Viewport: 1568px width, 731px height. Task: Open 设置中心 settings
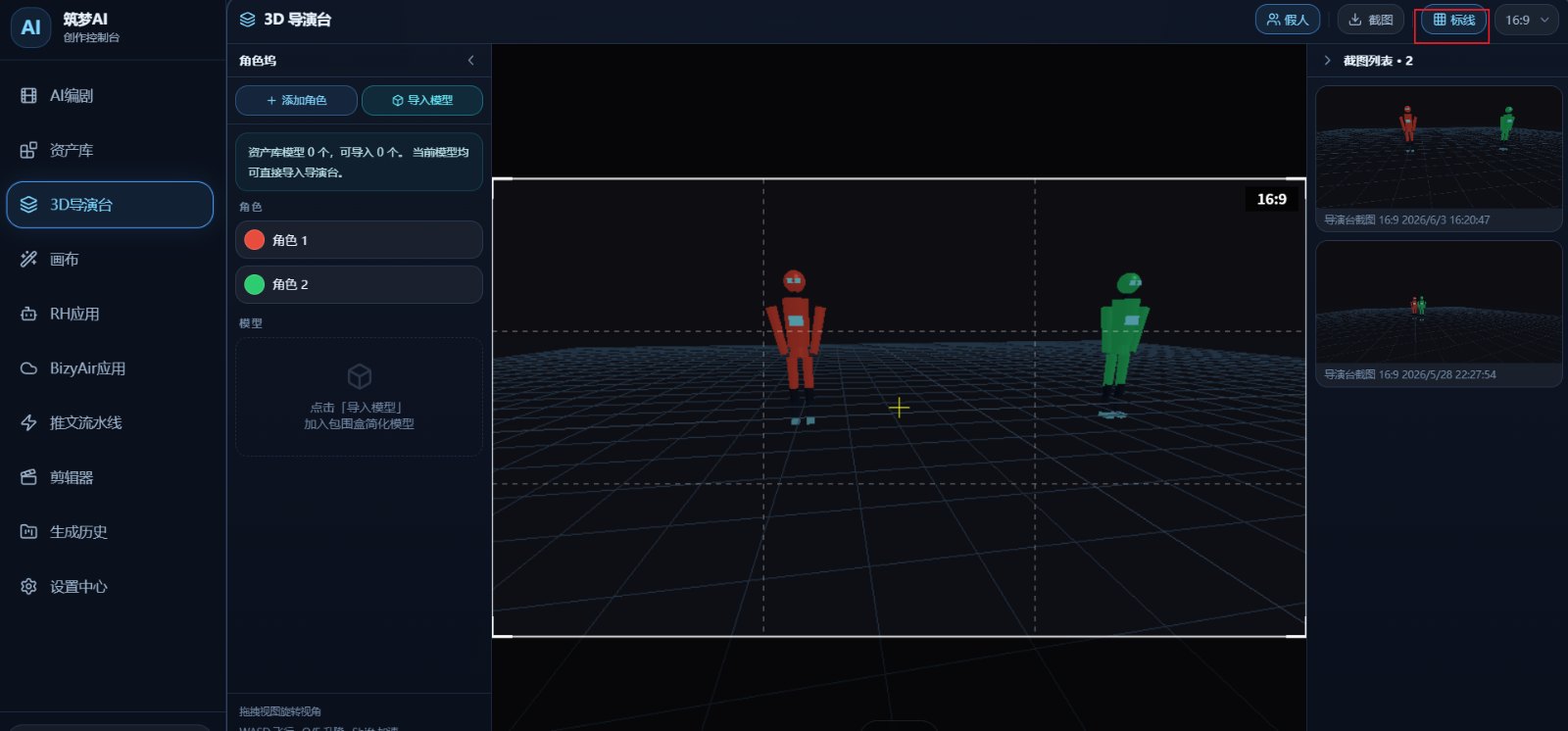point(110,587)
